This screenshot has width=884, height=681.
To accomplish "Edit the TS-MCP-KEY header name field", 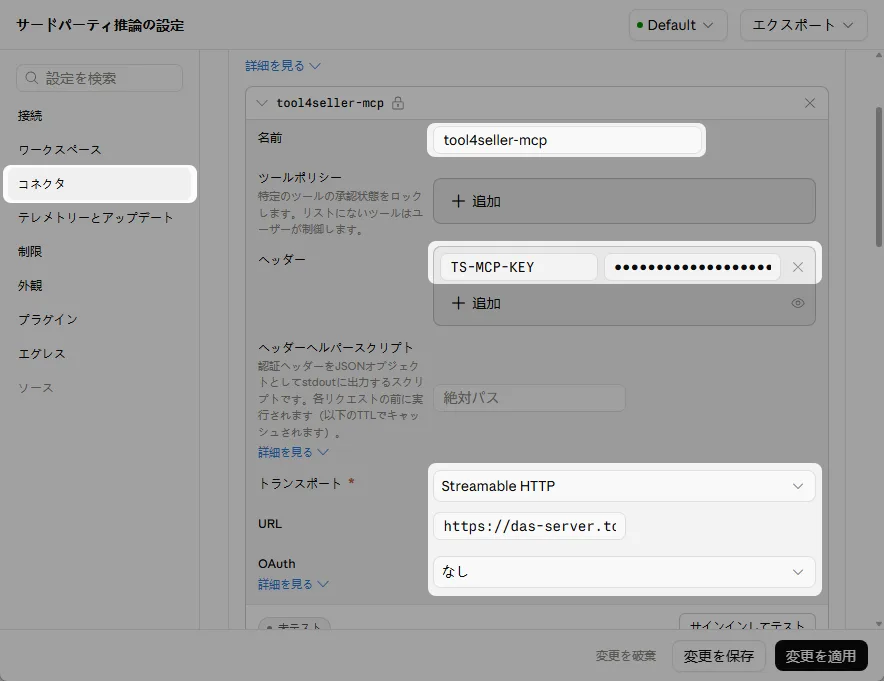I will [x=519, y=267].
